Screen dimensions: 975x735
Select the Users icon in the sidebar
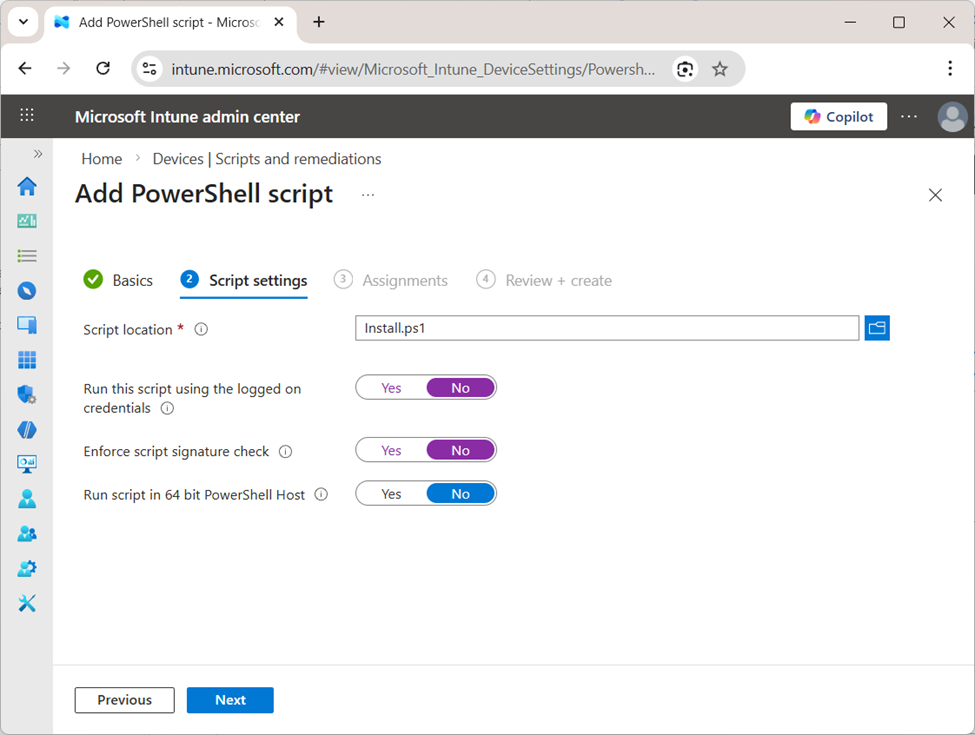point(27,498)
